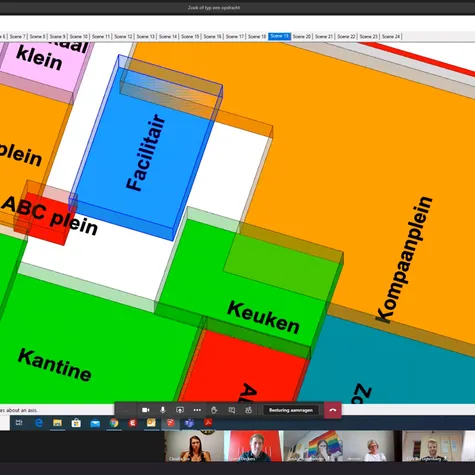Switch to the Scene 23 tab

[369, 36]
